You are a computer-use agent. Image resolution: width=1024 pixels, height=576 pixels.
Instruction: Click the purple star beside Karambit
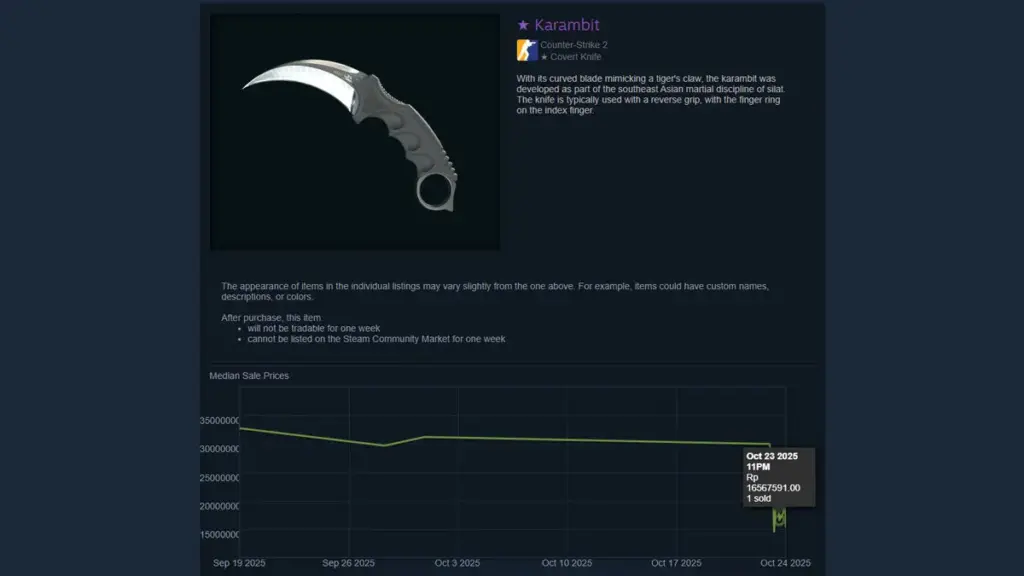(523, 25)
